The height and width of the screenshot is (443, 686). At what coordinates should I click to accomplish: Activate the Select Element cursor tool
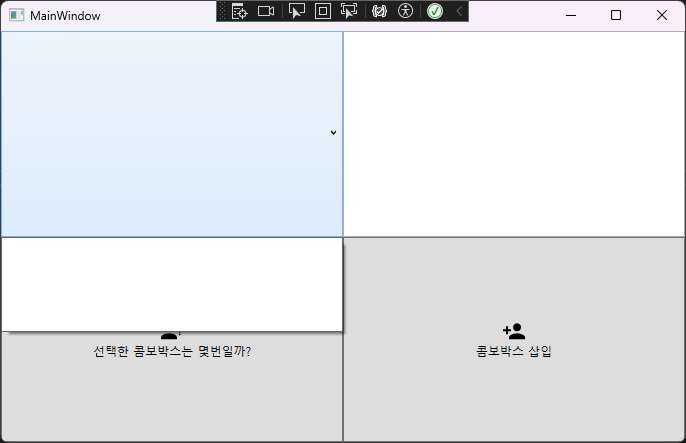point(297,11)
